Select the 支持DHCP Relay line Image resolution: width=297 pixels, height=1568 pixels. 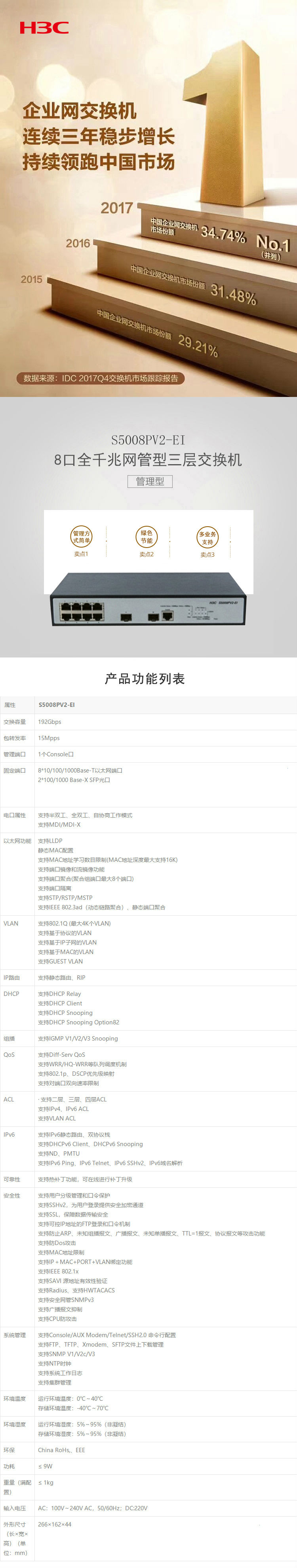tap(59, 994)
